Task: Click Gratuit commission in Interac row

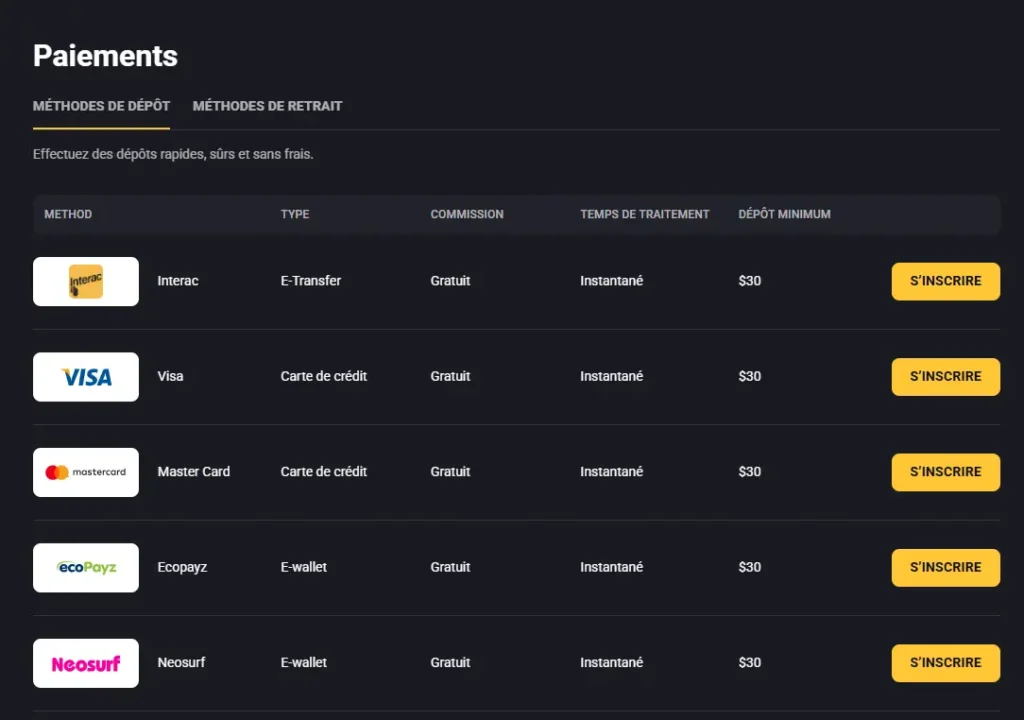Action: click(450, 281)
